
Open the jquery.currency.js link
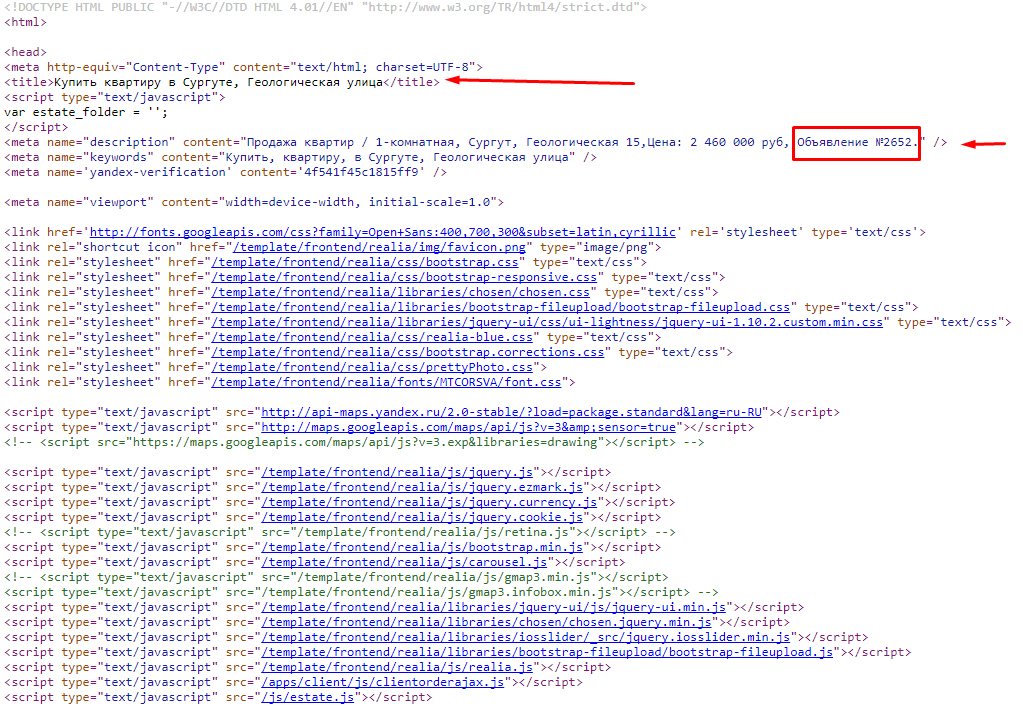coord(429,502)
